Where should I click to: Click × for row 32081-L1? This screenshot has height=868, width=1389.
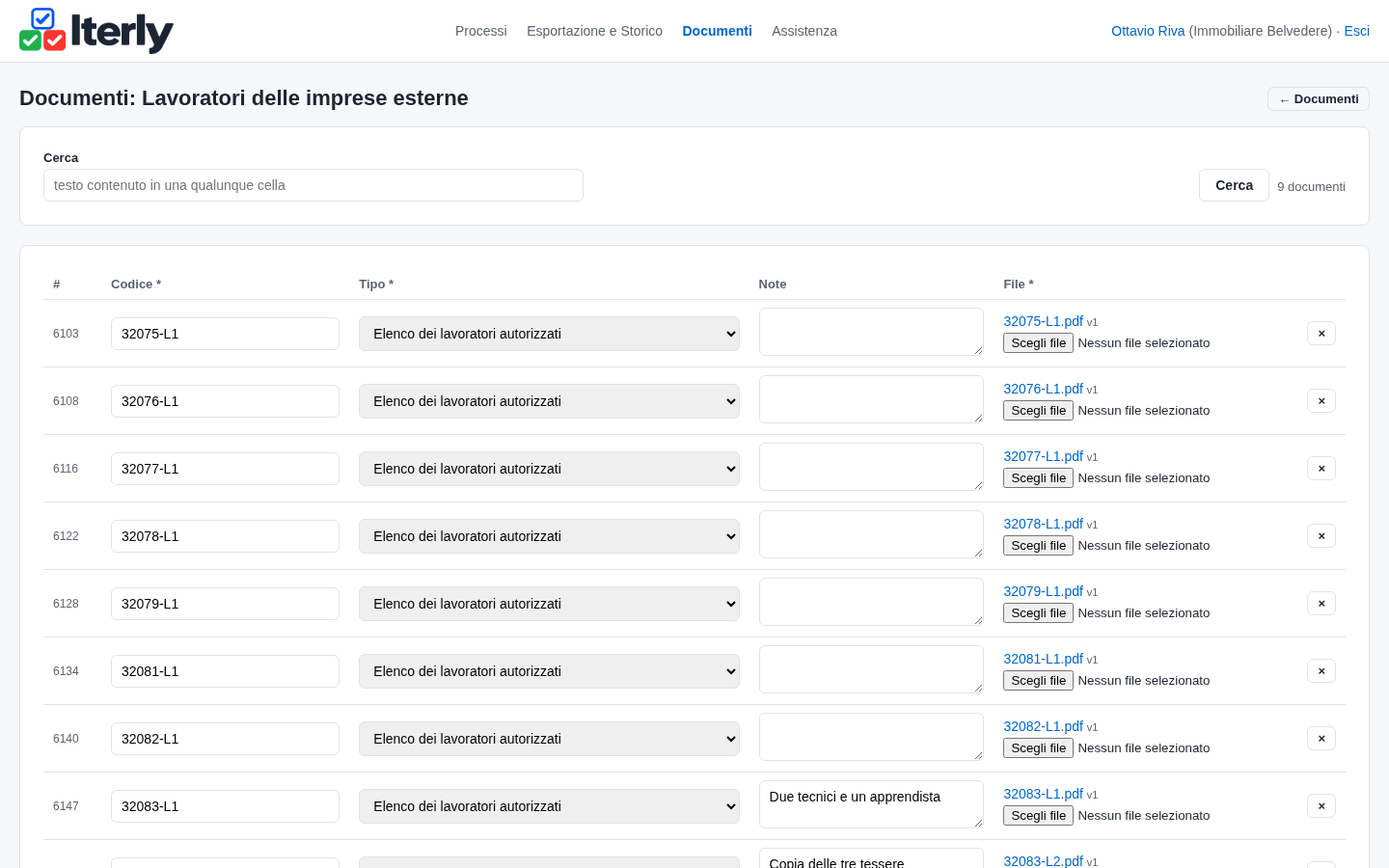[1321, 671]
